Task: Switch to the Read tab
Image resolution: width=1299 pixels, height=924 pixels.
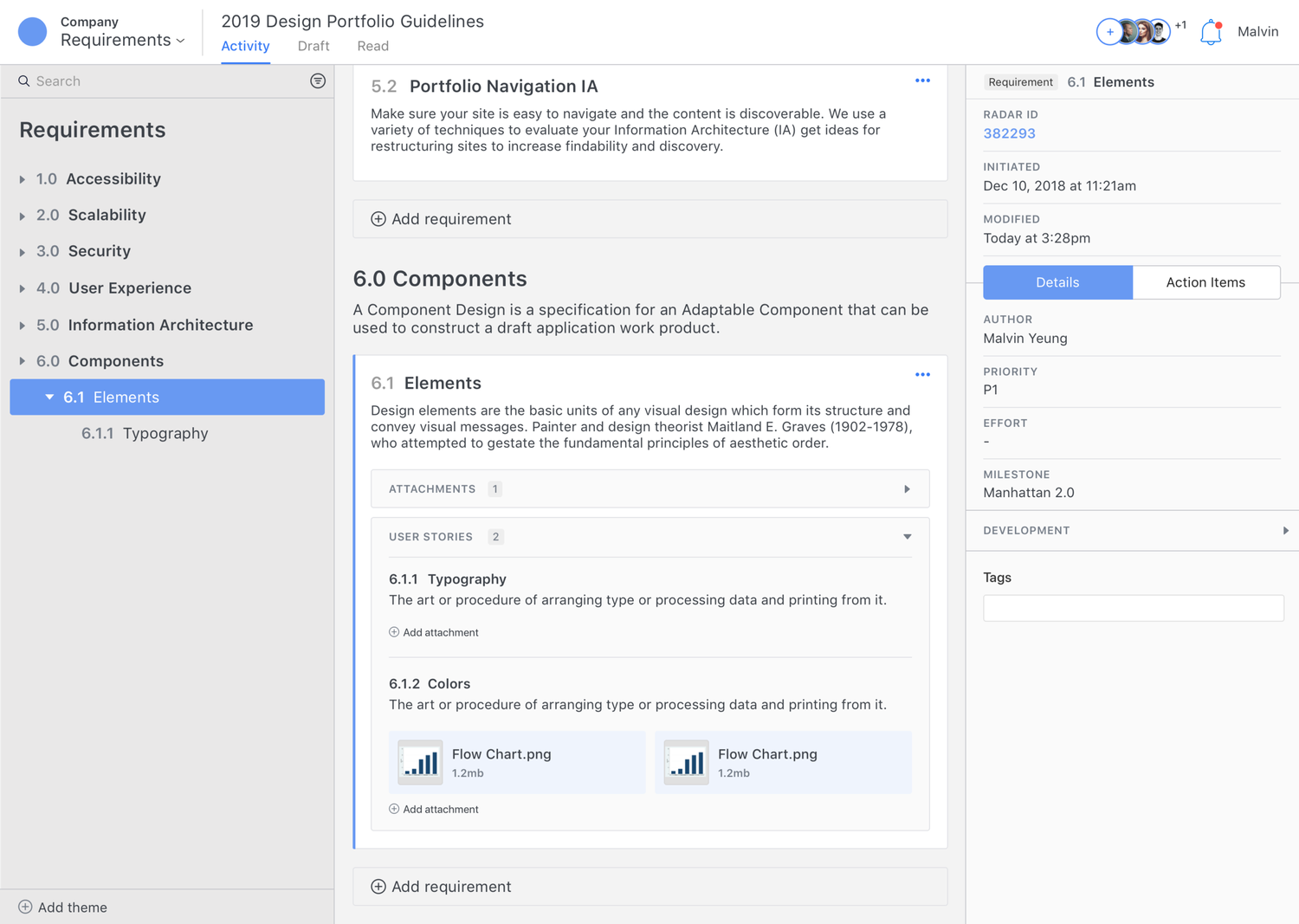Action: [x=373, y=46]
